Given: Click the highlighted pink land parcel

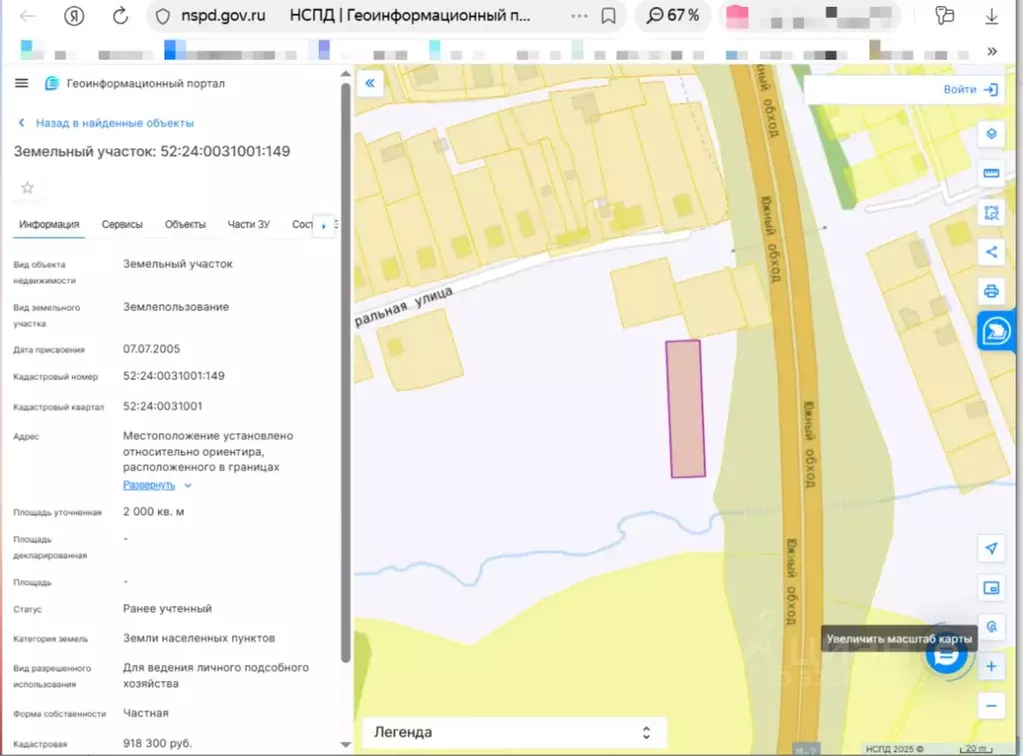Looking at the screenshot, I should click(x=686, y=409).
